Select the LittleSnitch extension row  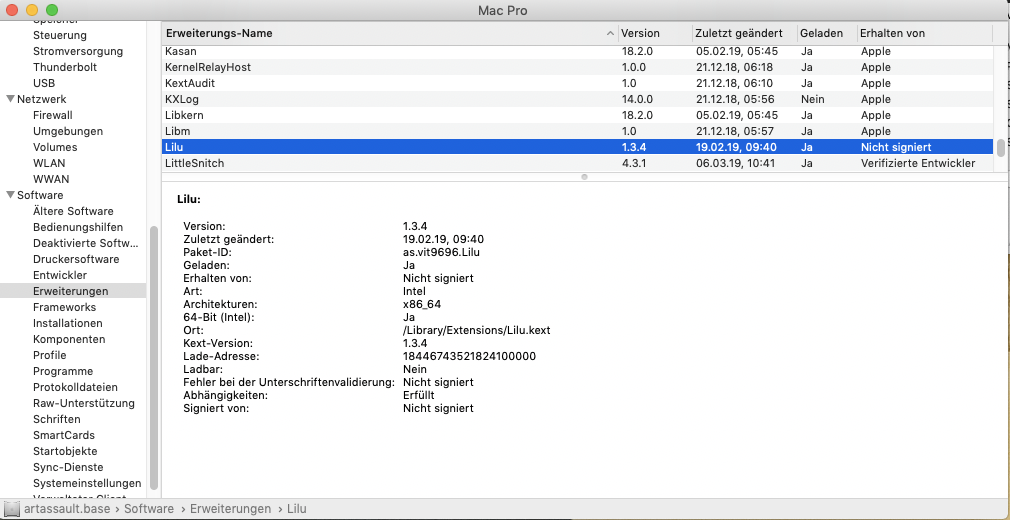tap(577, 163)
